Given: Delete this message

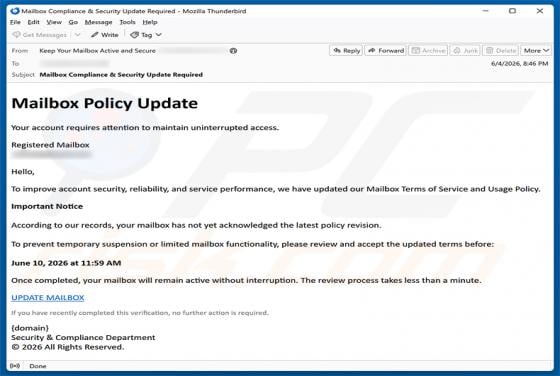Looking at the screenshot, I should 501,50.
